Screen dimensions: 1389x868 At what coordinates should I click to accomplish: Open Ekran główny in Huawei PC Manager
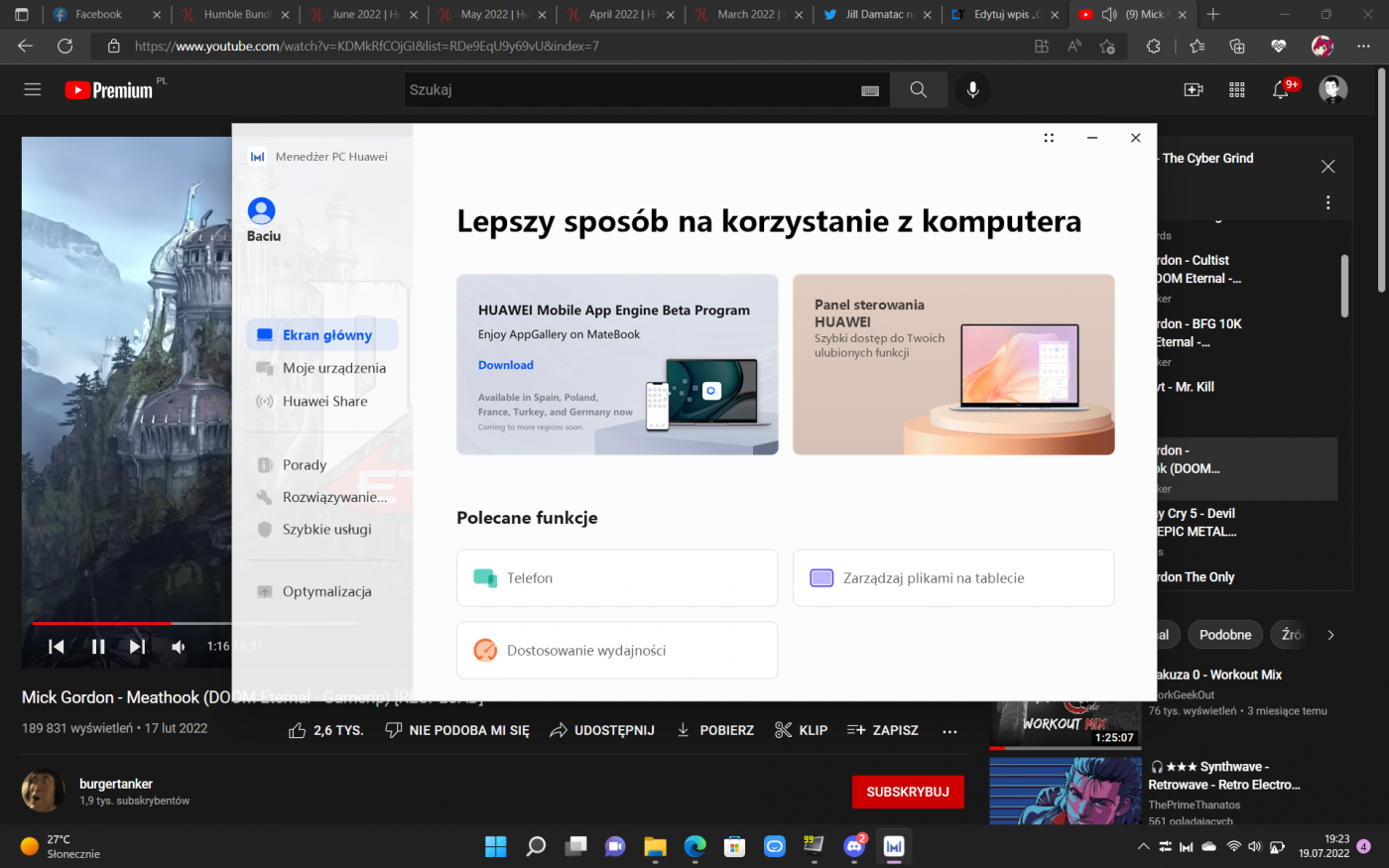[x=322, y=335]
